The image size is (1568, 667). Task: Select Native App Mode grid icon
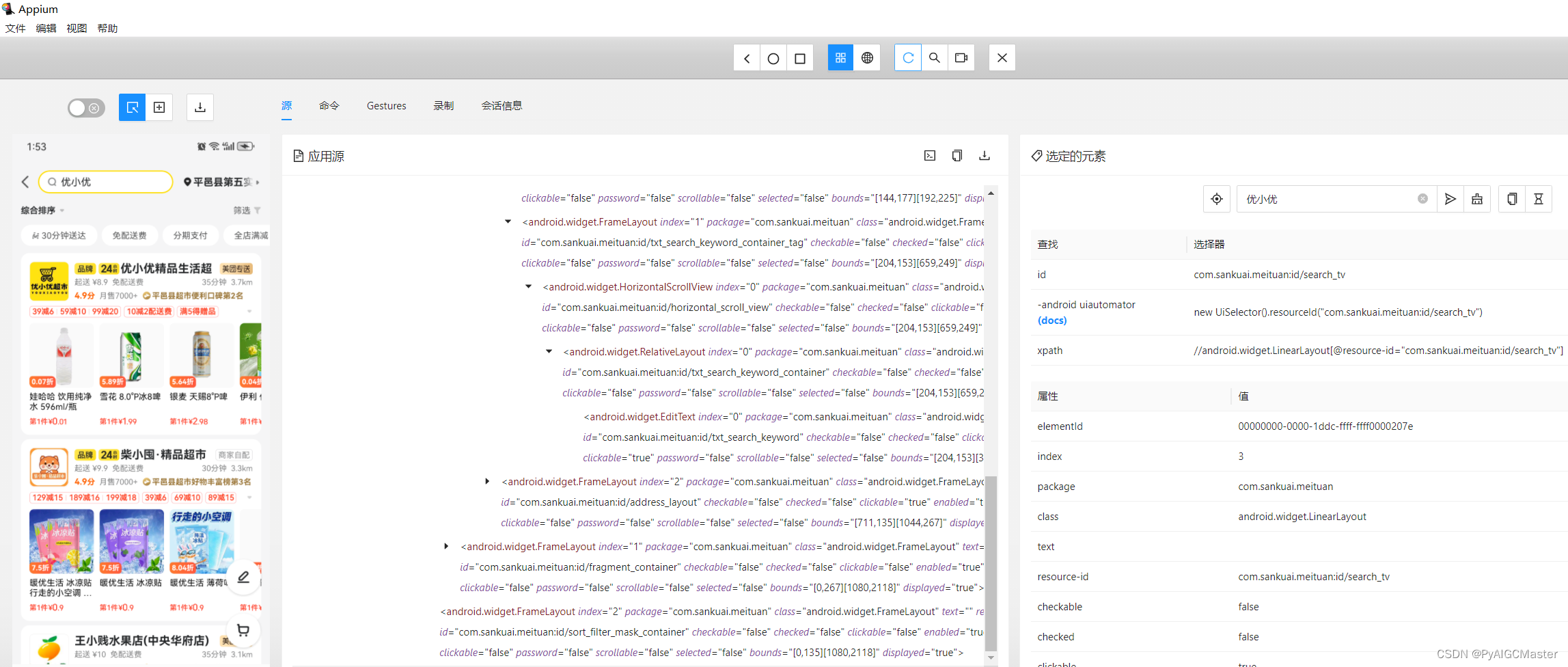click(x=840, y=58)
